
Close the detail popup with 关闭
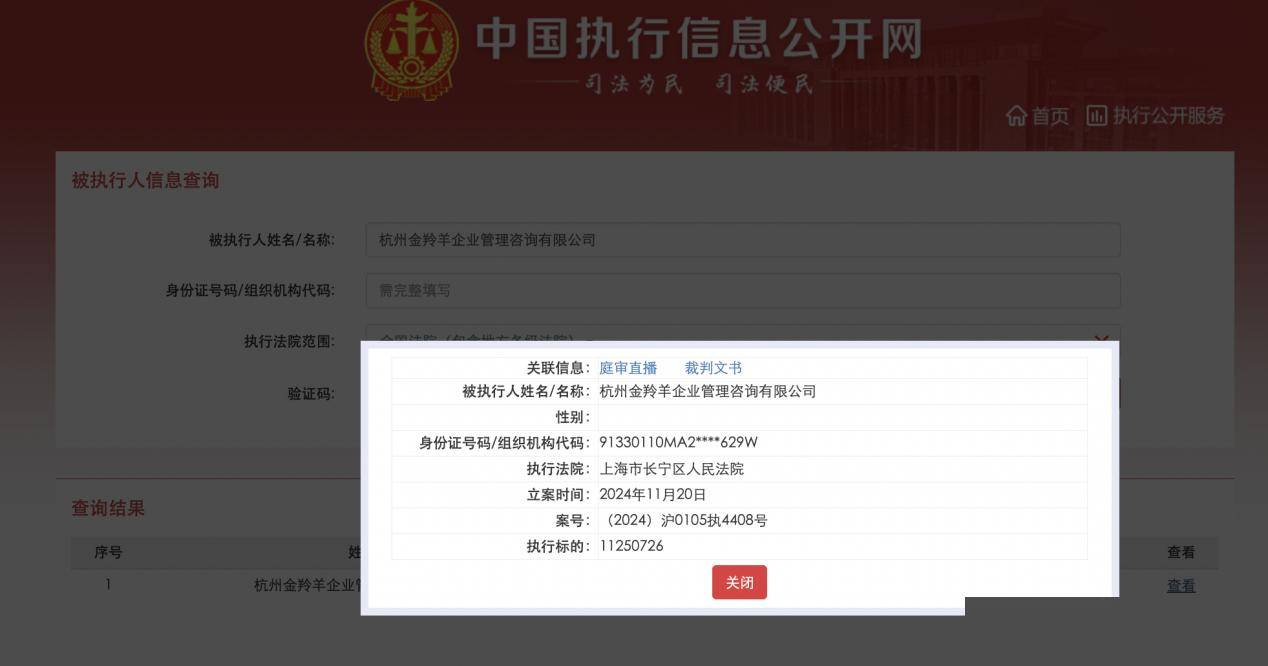click(739, 583)
